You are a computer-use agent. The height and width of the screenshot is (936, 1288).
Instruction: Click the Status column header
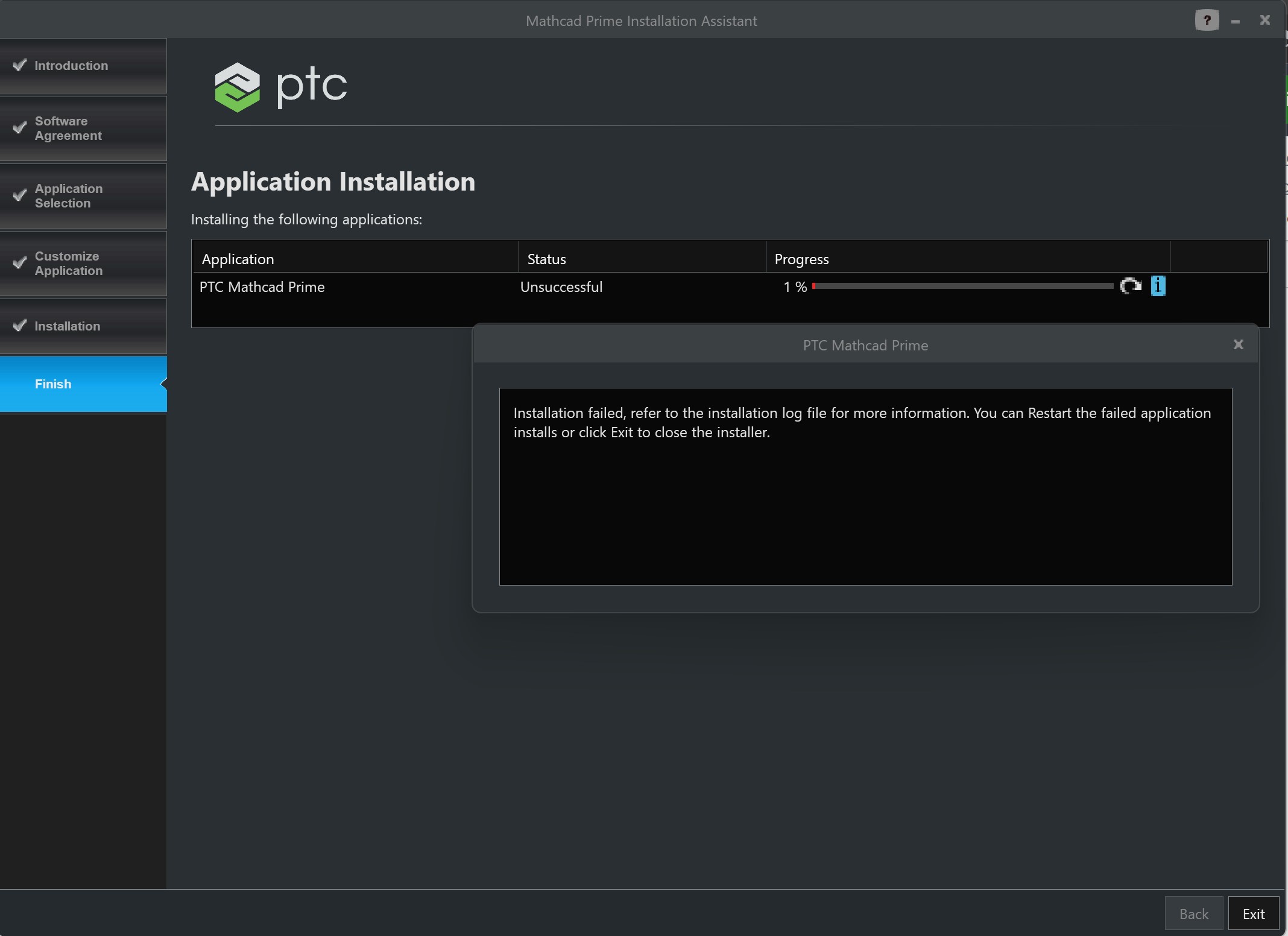546,259
